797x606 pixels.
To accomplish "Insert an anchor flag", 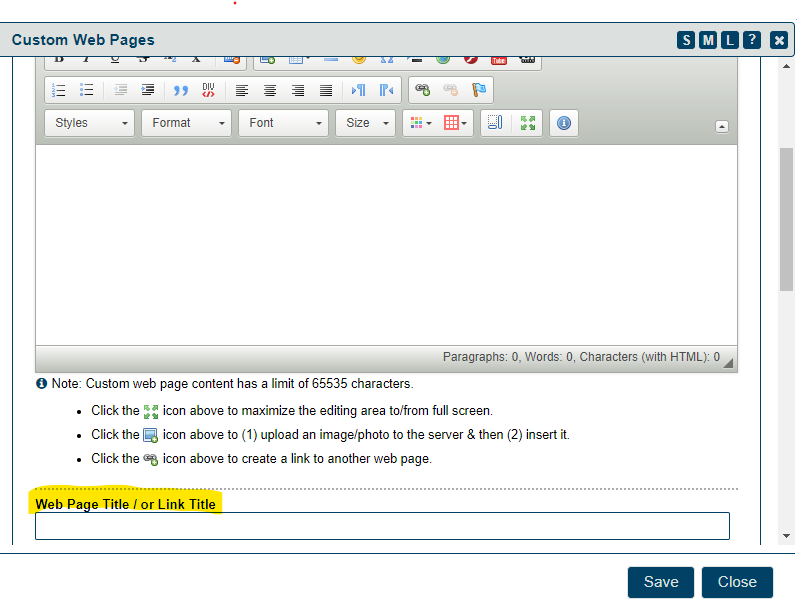I will (x=479, y=90).
